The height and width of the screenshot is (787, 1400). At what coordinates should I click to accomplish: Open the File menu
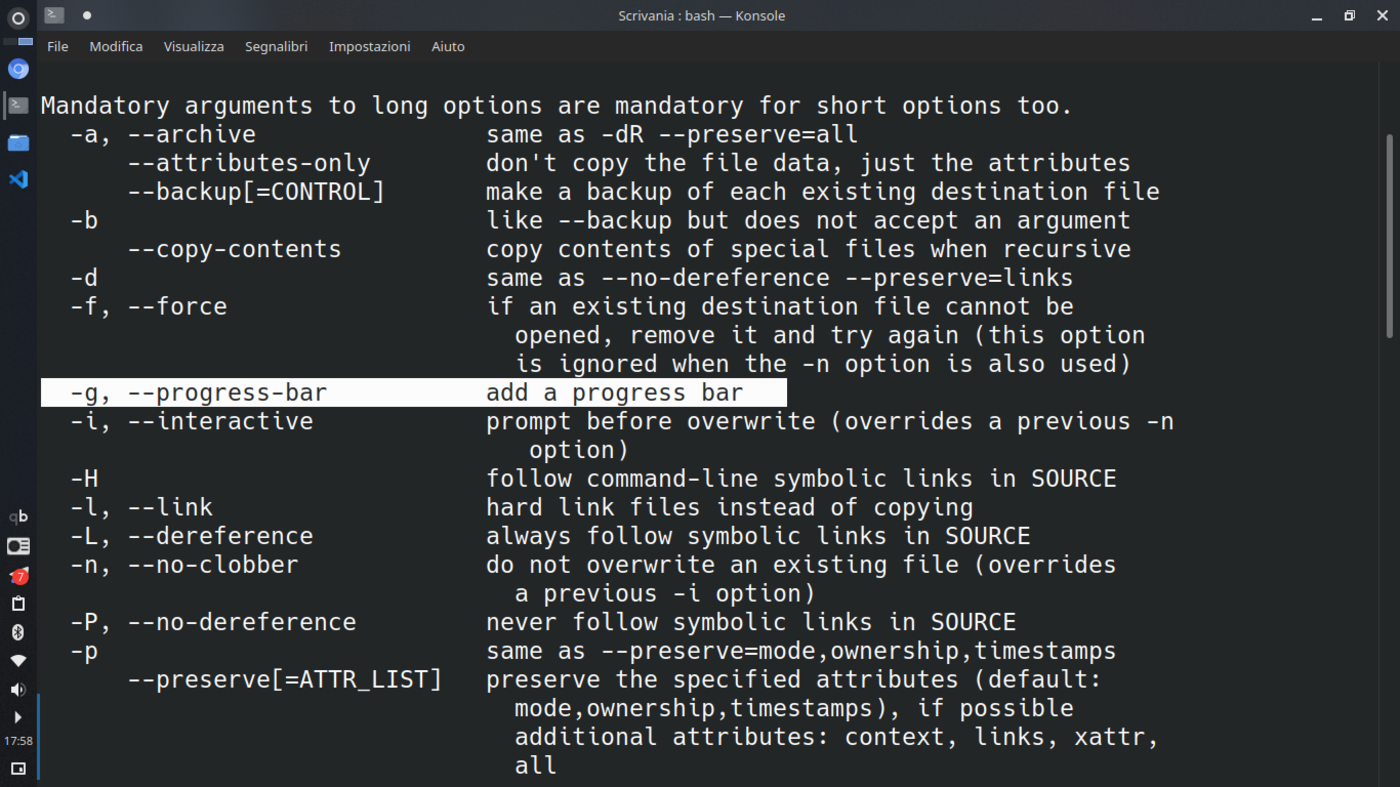click(x=58, y=46)
